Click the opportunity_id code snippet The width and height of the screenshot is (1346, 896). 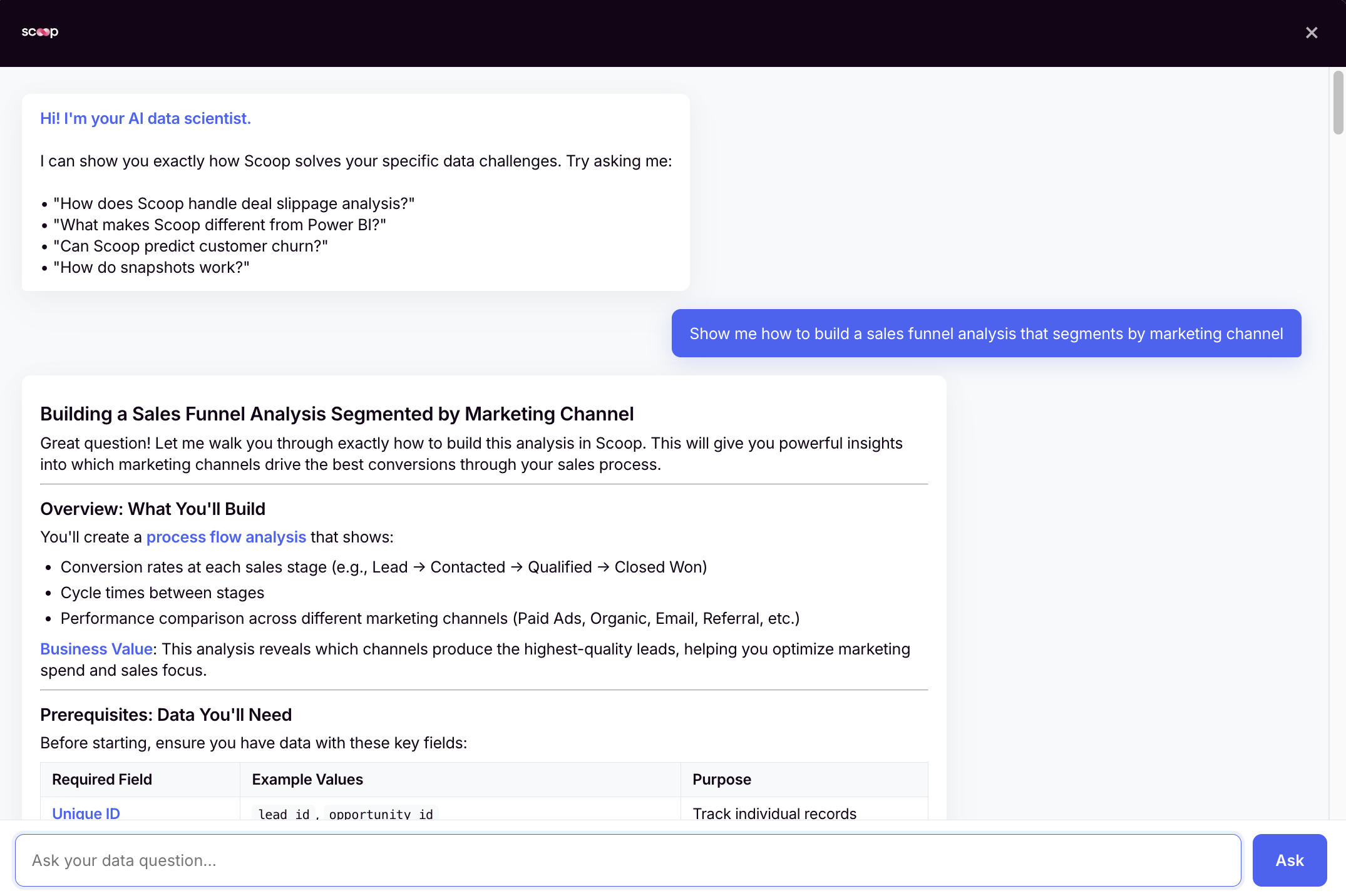click(380, 813)
